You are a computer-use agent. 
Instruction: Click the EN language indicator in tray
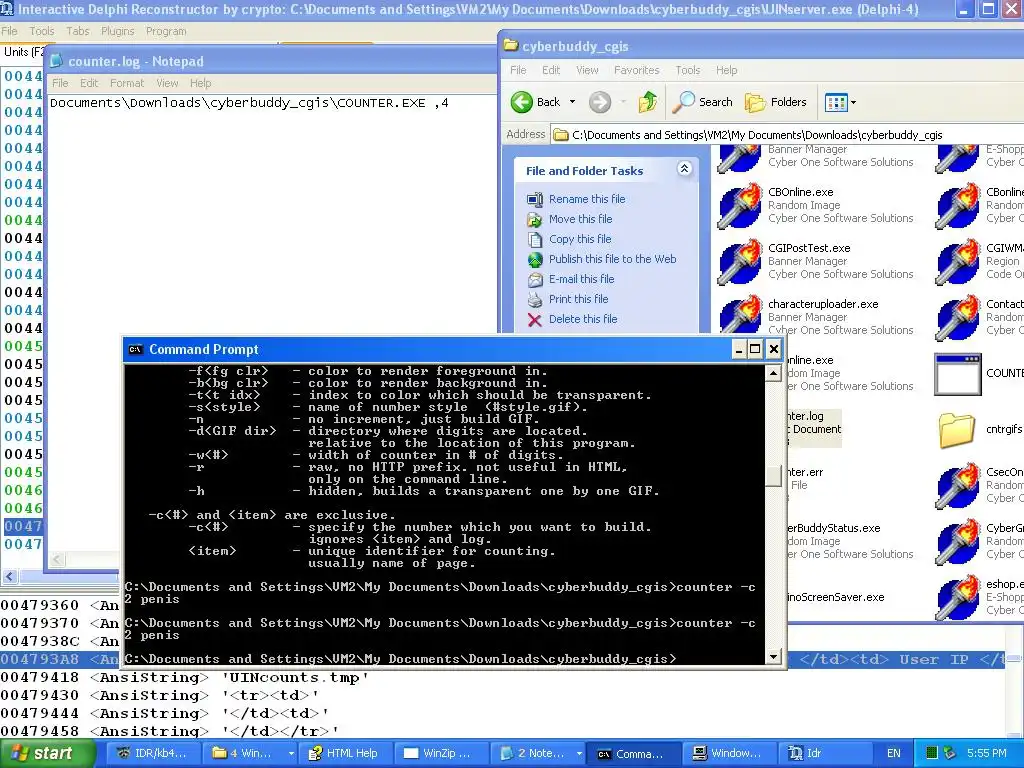point(893,753)
